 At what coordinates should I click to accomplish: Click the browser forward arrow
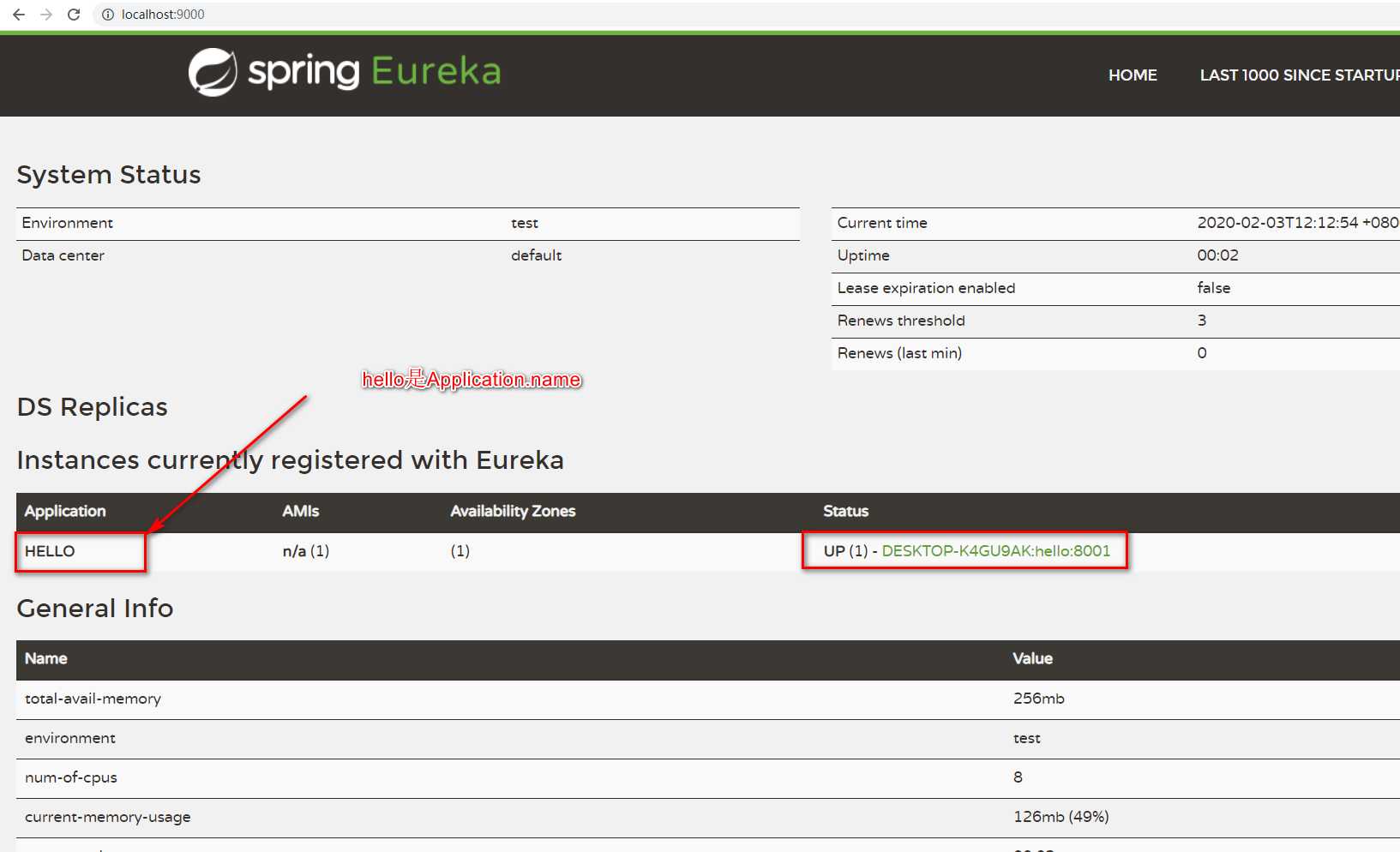[x=46, y=15]
